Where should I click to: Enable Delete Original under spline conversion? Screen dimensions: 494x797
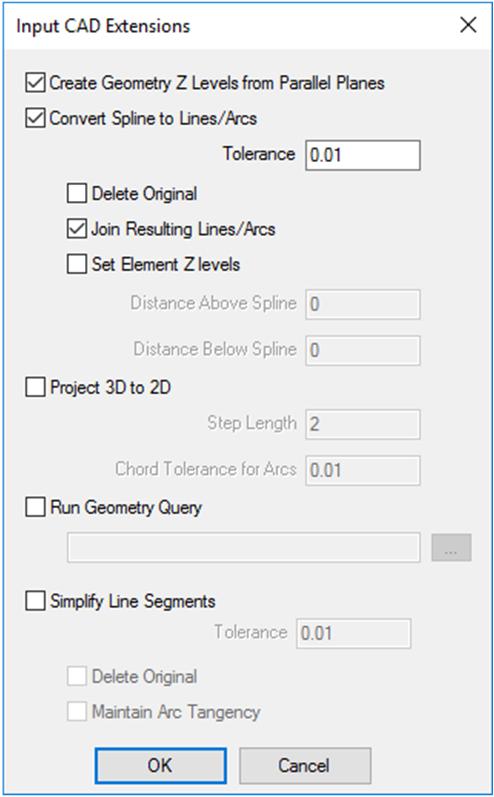pos(77,194)
